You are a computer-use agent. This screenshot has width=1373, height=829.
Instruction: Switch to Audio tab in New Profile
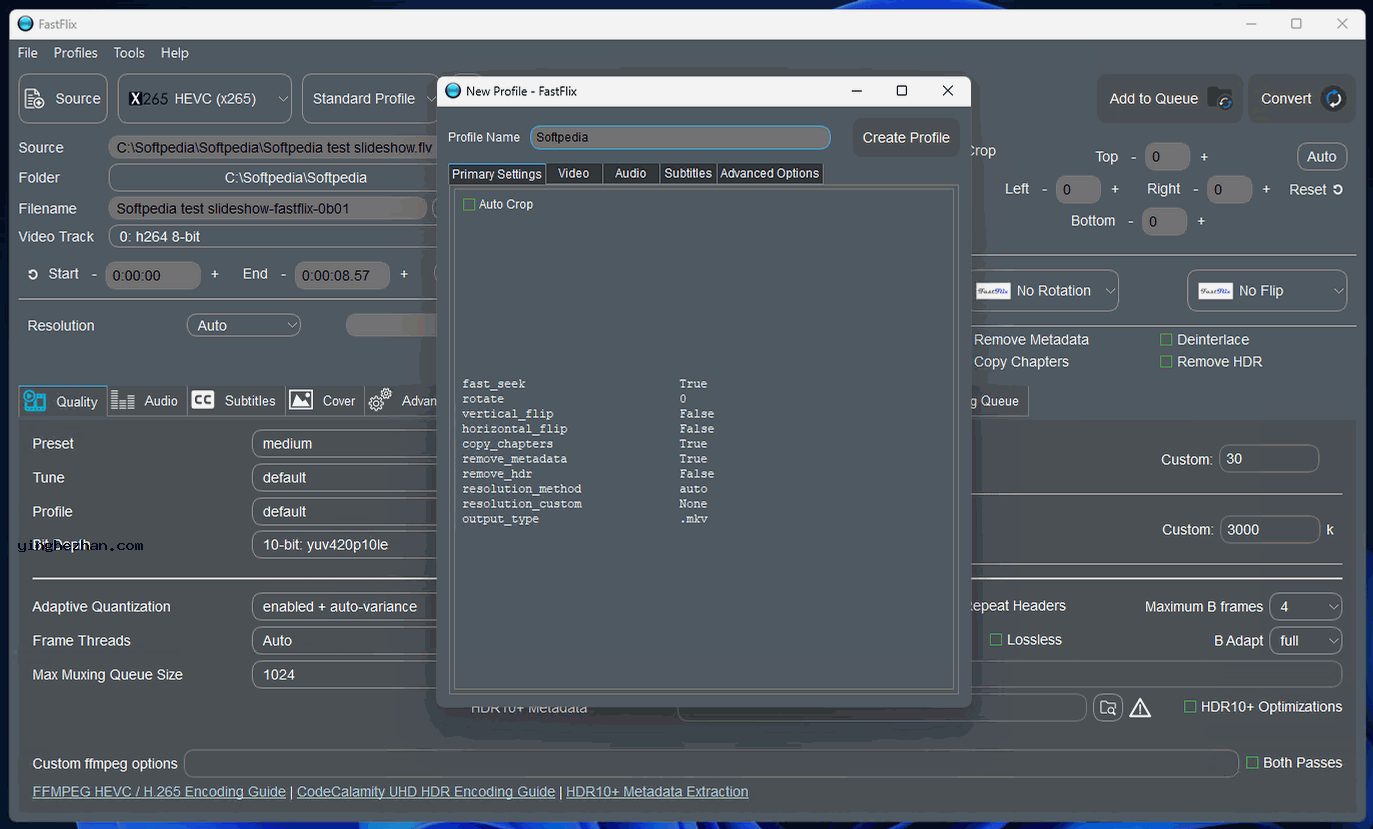coord(631,173)
